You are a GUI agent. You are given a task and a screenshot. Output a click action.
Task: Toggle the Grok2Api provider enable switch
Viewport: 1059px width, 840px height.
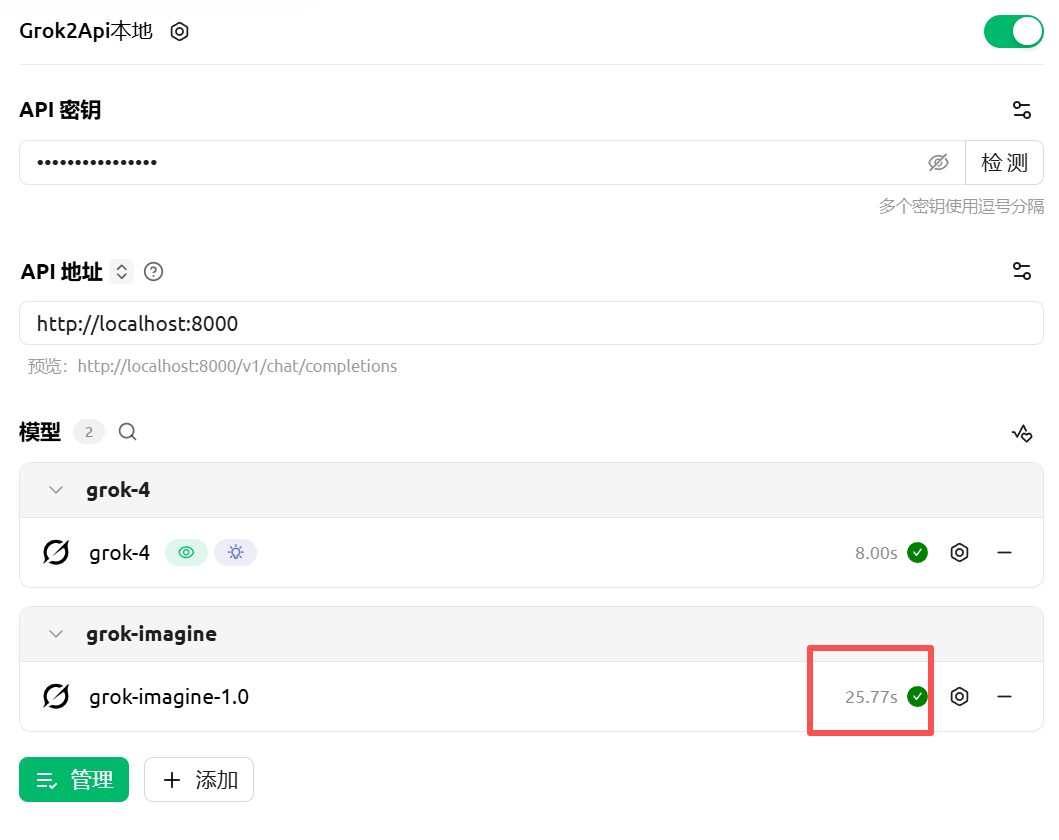point(1013,31)
